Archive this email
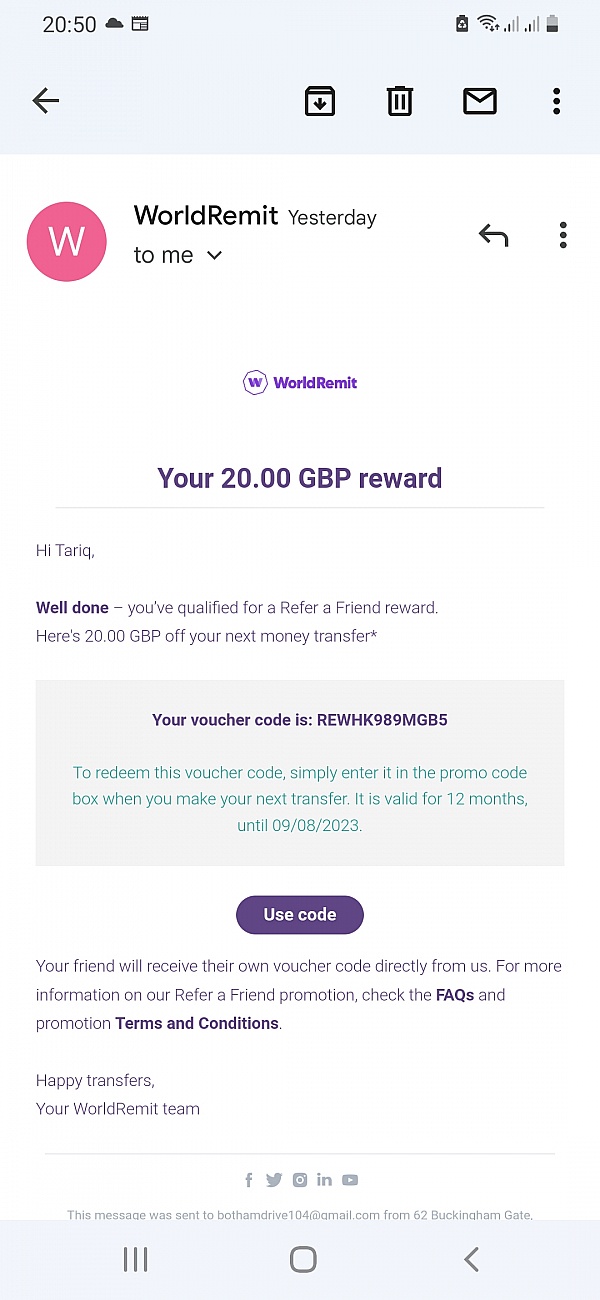Image resolution: width=600 pixels, height=1300 pixels. tap(319, 100)
